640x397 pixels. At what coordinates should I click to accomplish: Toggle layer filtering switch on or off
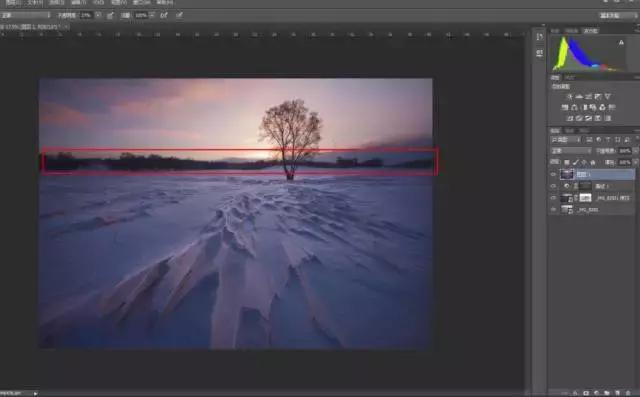638,139
